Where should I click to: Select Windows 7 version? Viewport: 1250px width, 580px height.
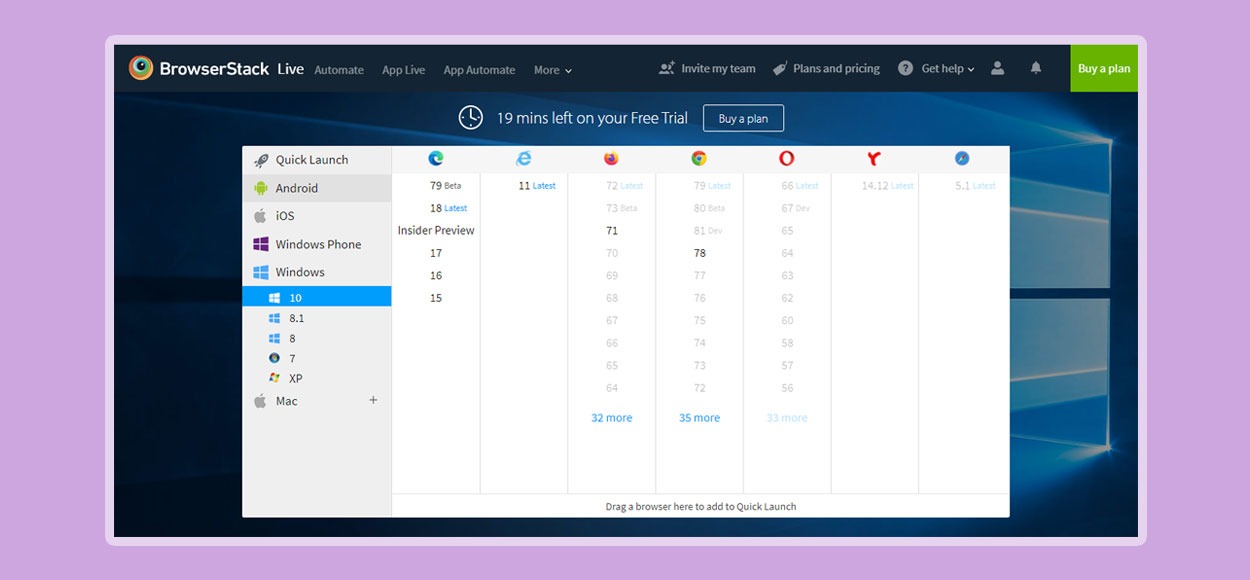[317, 358]
